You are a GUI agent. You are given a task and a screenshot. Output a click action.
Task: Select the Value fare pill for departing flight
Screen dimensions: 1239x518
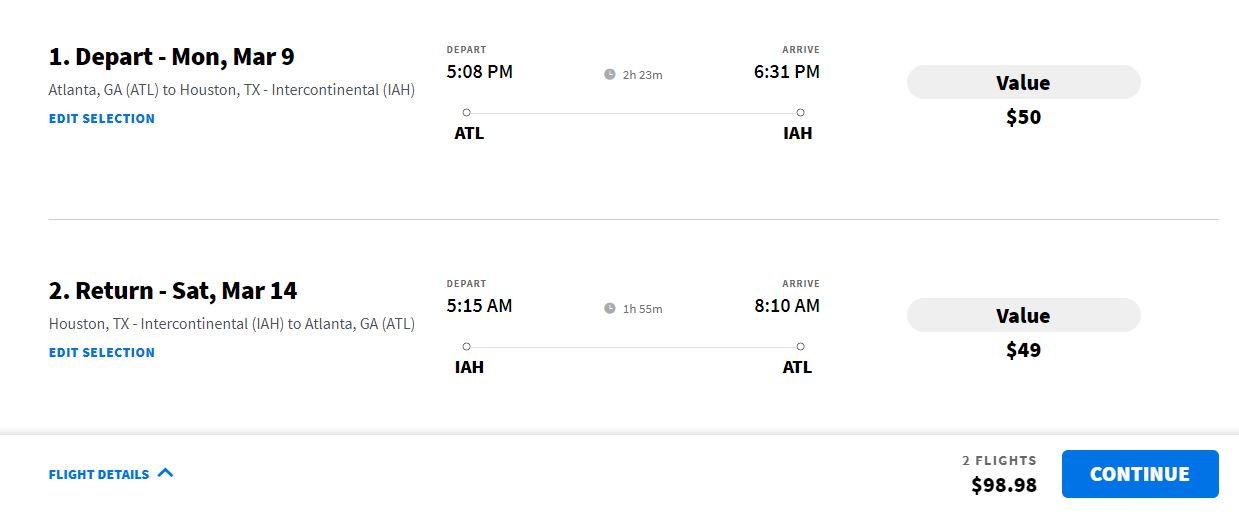coord(1023,83)
